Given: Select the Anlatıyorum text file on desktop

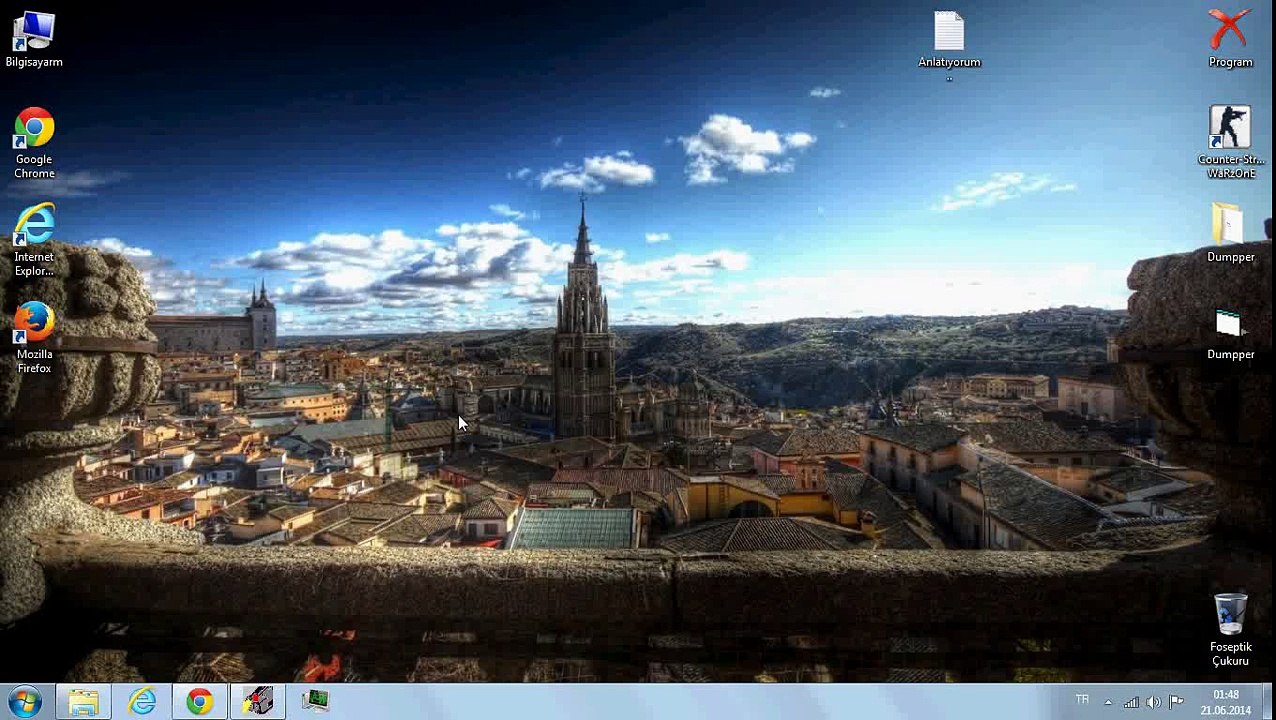Looking at the screenshot, I should point(949,45).
